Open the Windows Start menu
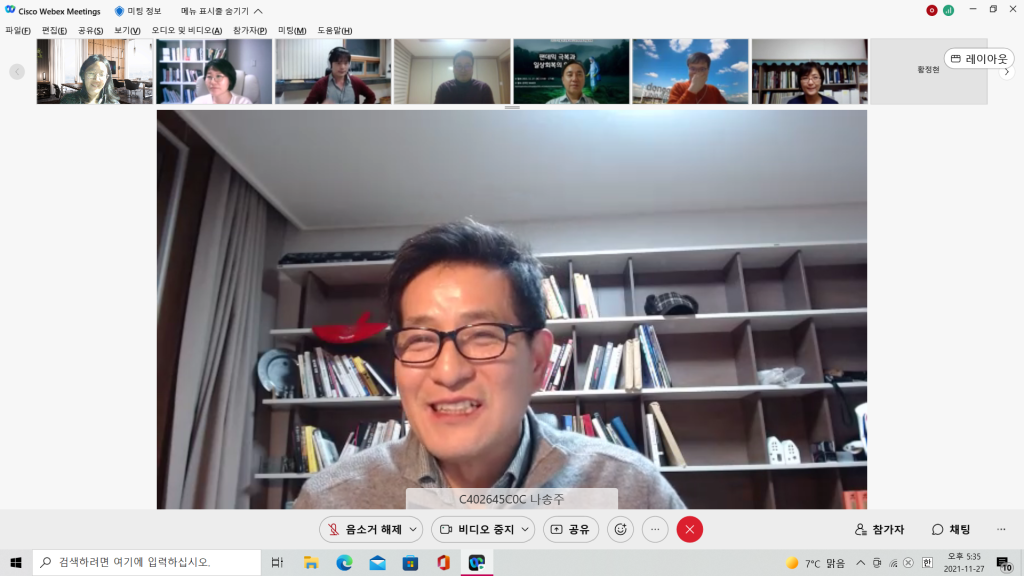Screen dimensions: 1024x576 [16, 562]
